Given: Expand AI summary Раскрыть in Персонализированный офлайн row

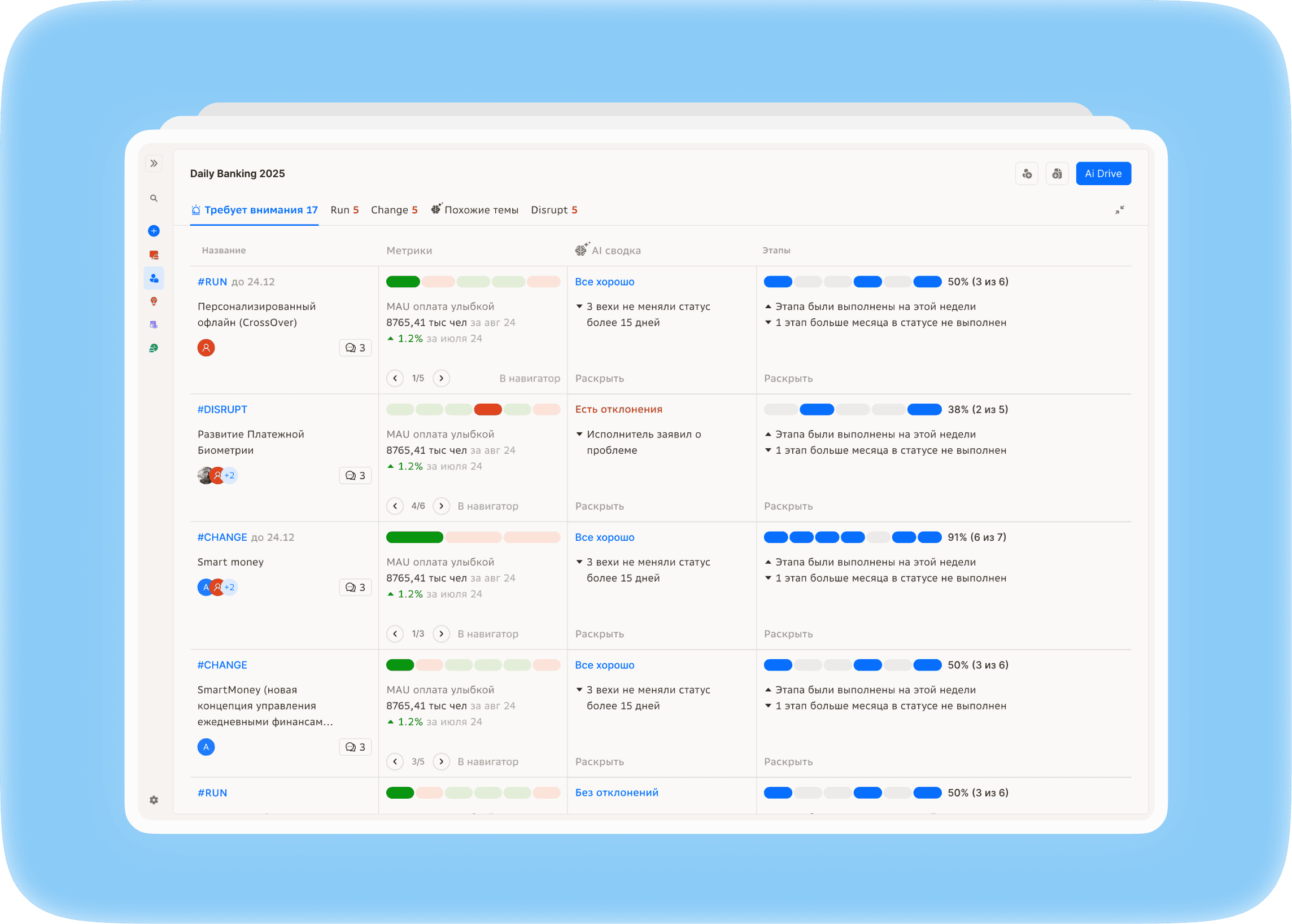Looking at the screenshot, I should [x=600, y=379].
